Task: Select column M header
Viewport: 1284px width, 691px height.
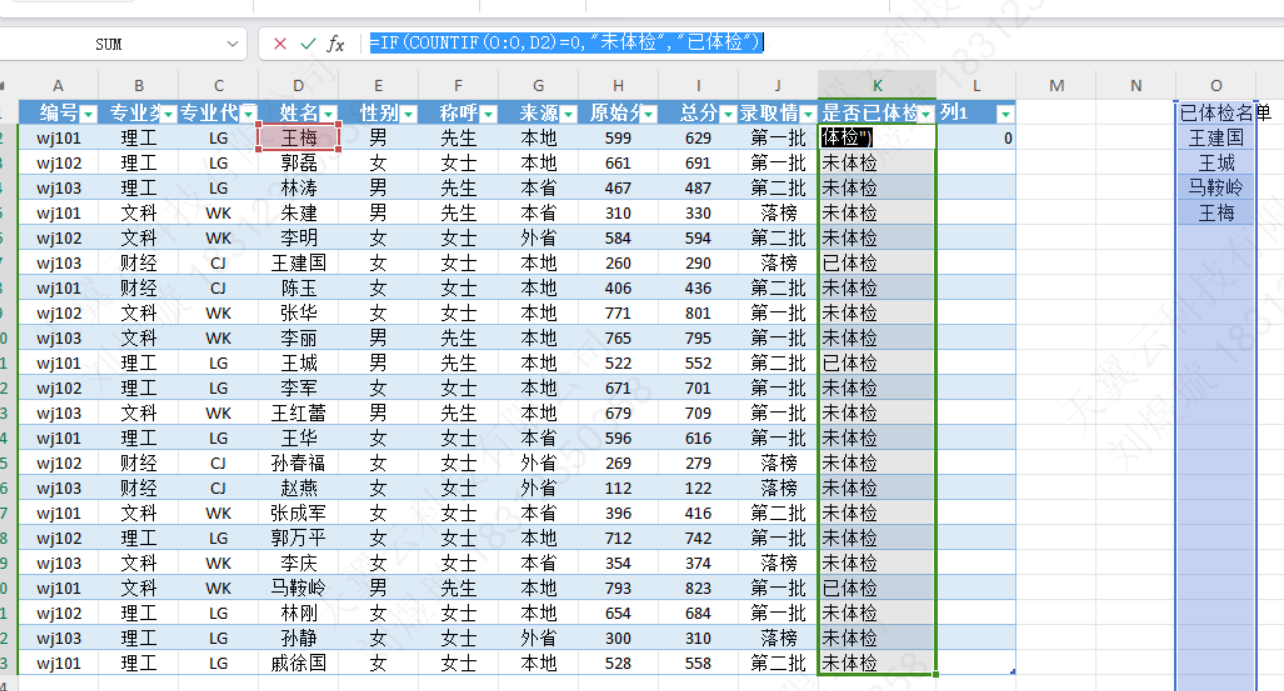Action: [1056, 86]
